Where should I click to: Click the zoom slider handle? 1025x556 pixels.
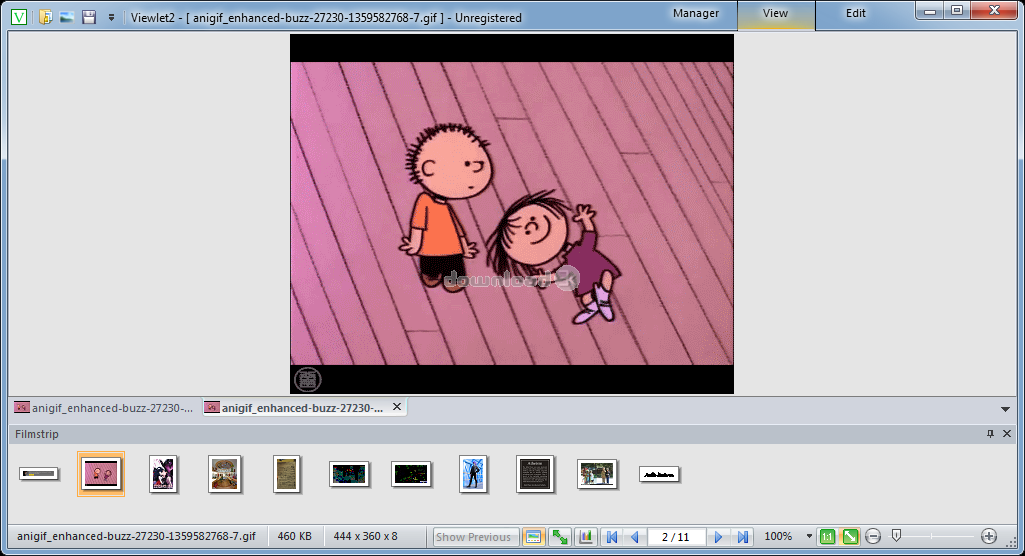click(x=896, y=536)
